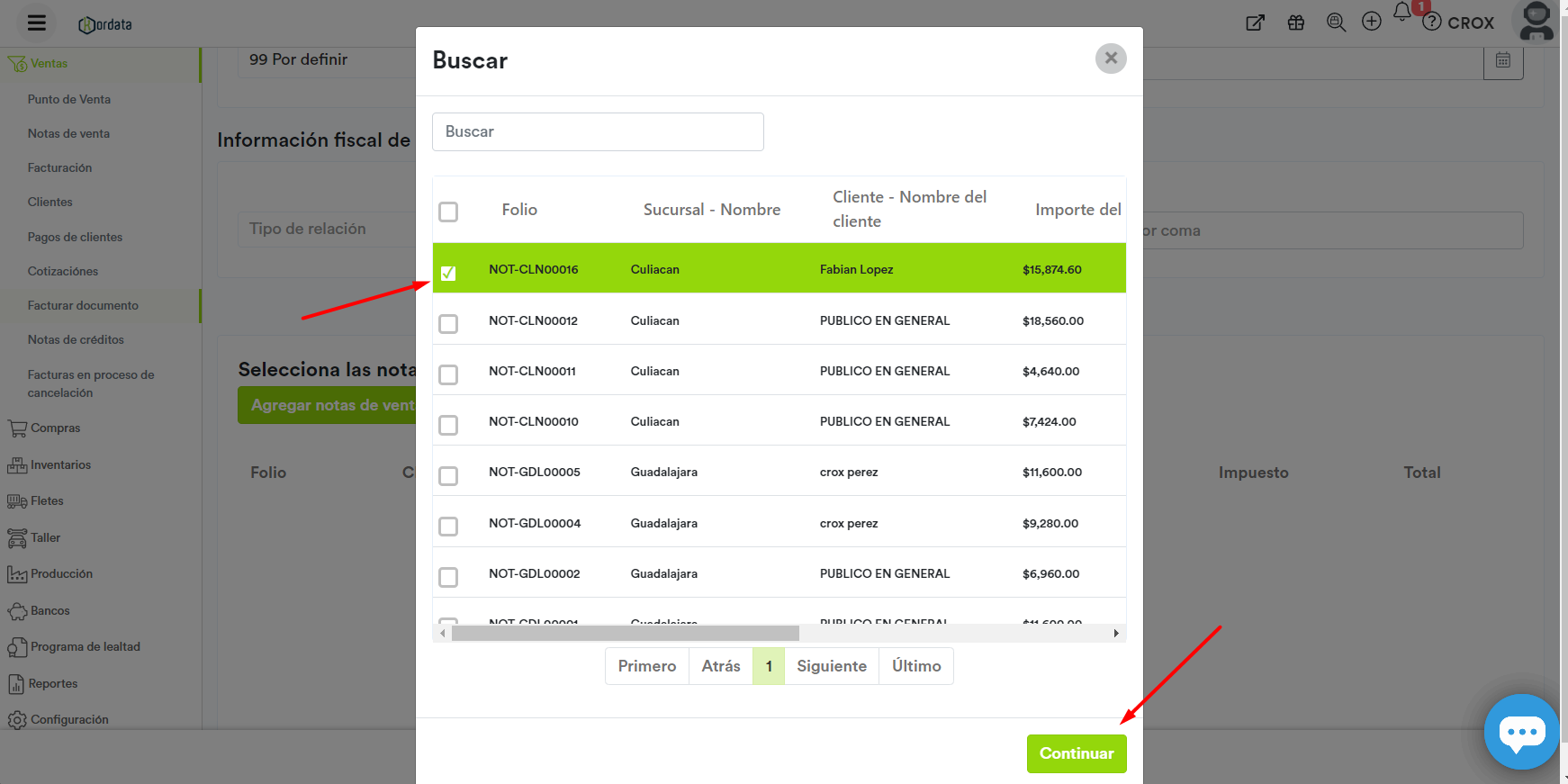Expand the Configuración sidebar section

click(69, 720)
